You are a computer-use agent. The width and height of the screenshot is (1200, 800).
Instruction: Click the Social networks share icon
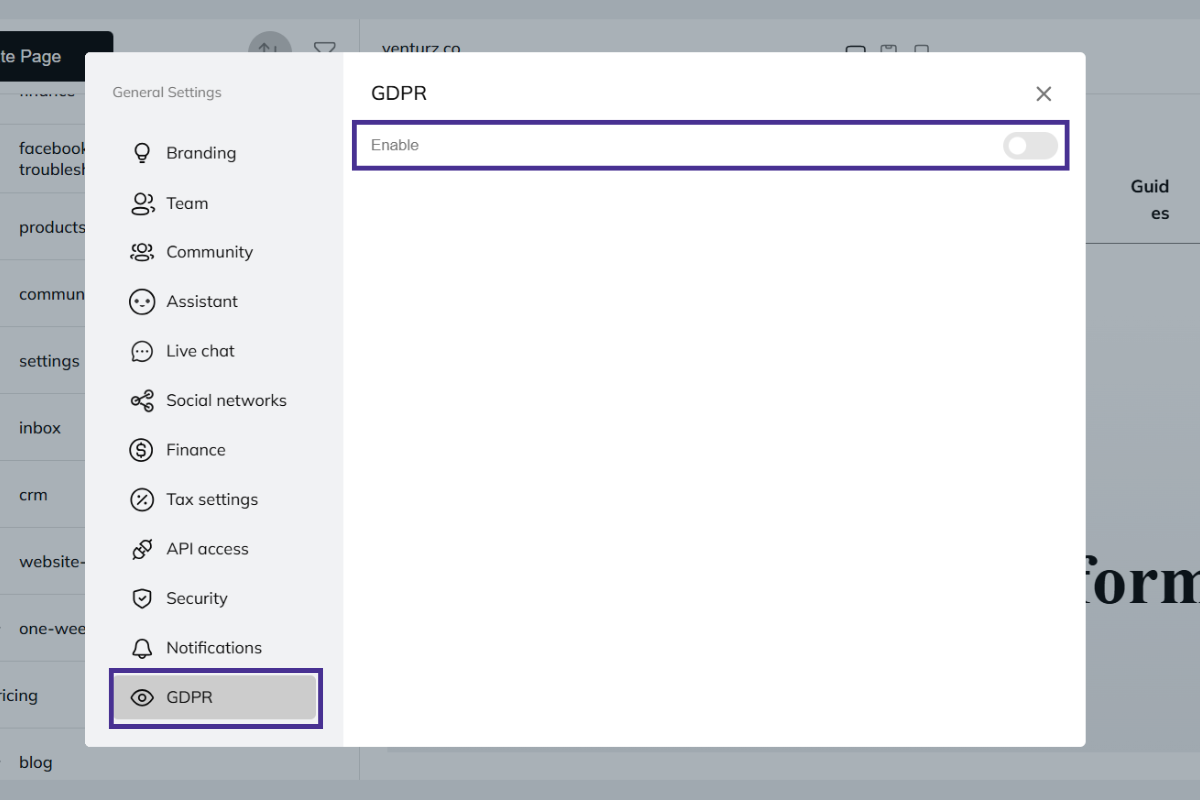tap(142, 401)
